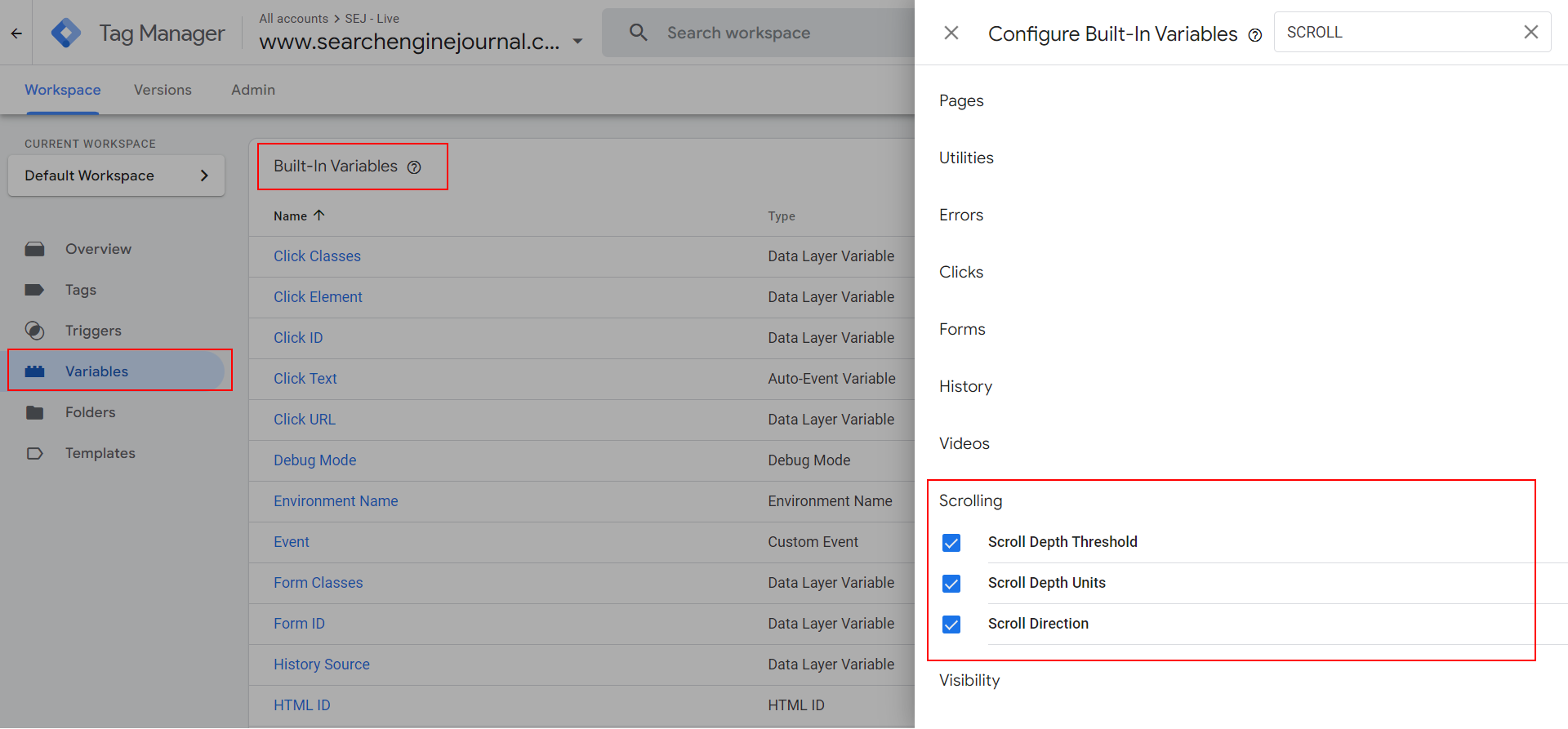Open the Form ID variable
Viewport: 1568px width, 729px height.
[x=299, y=624]
